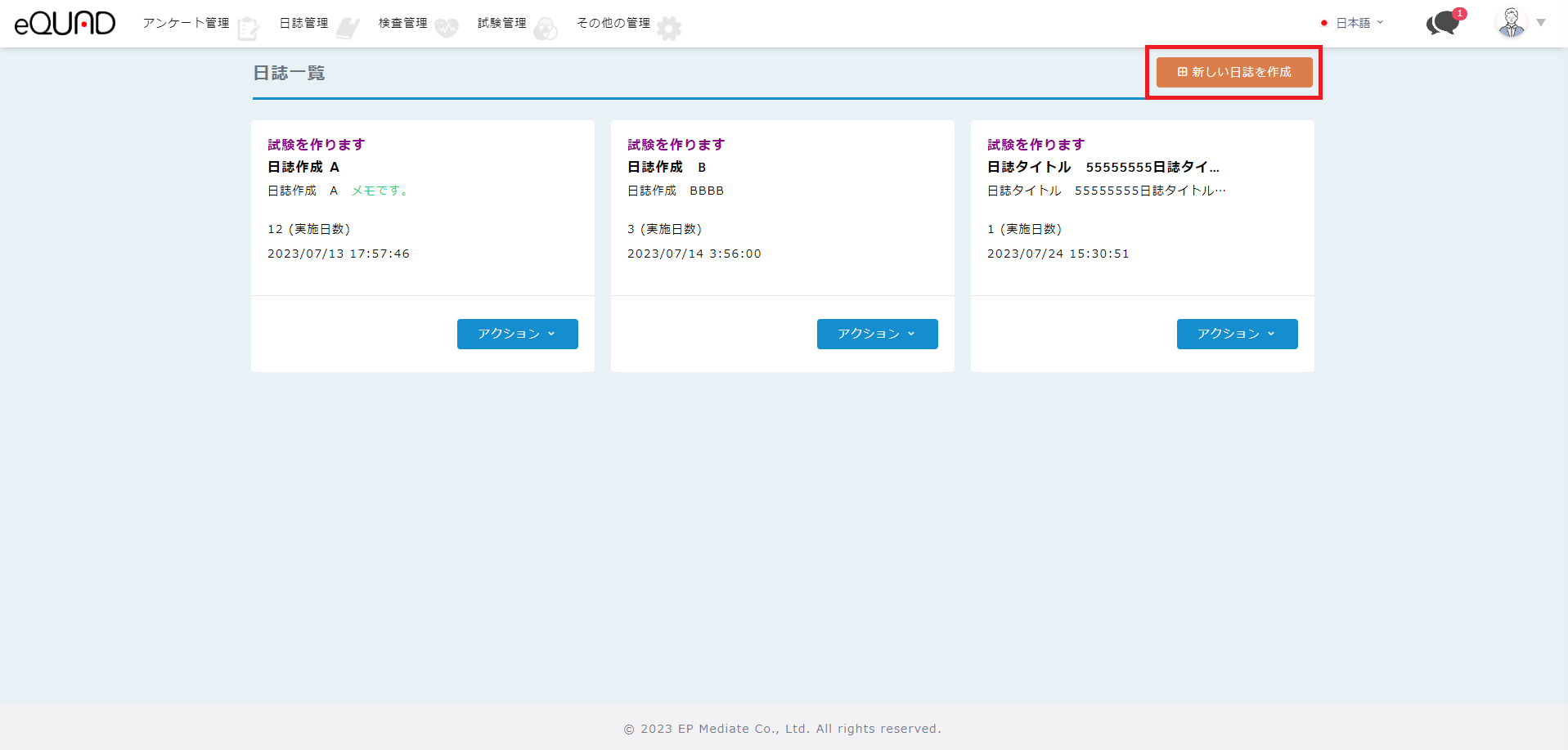Open the アンケート管理 menu
Image resolution: width=1568 pixels, height=750 pixels.
pos(186,23)
